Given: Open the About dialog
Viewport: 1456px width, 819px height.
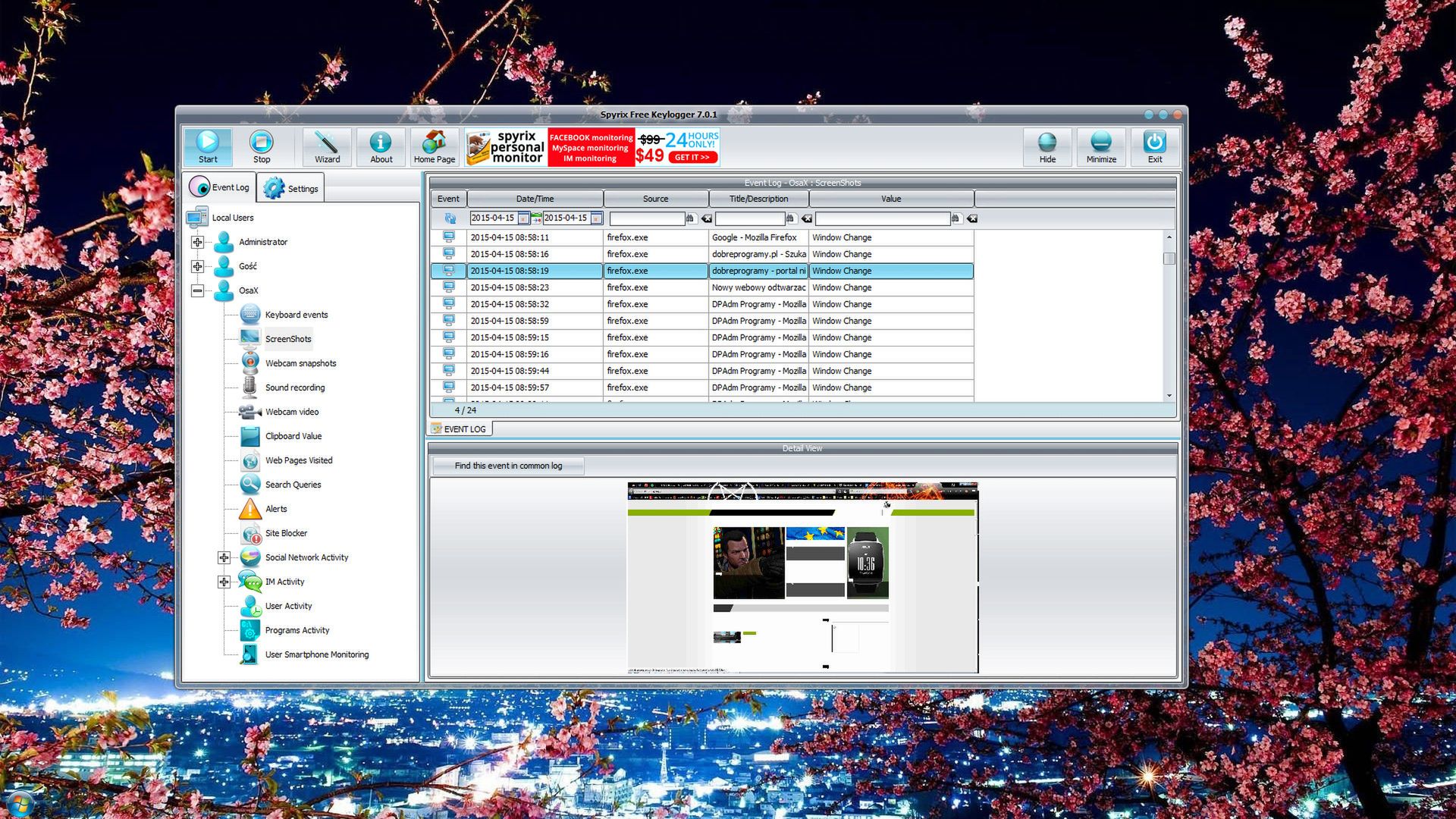Looking at the screenshot, I should click(x=380, y=146).
